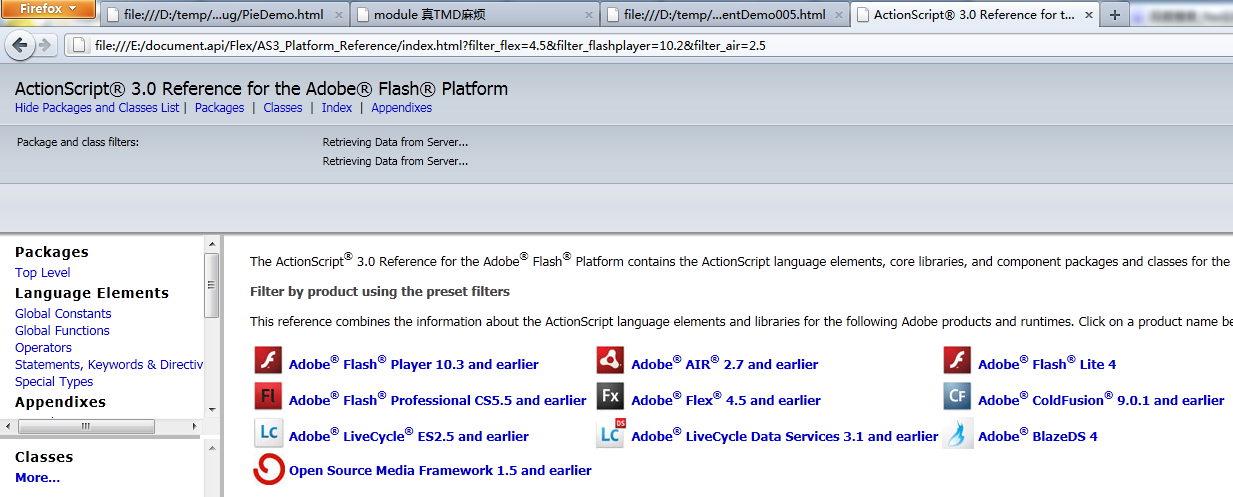This screenshot has height=497, width=1233.
Task: Click the Adobe AIR product icon
Action: tap(611, 360)
